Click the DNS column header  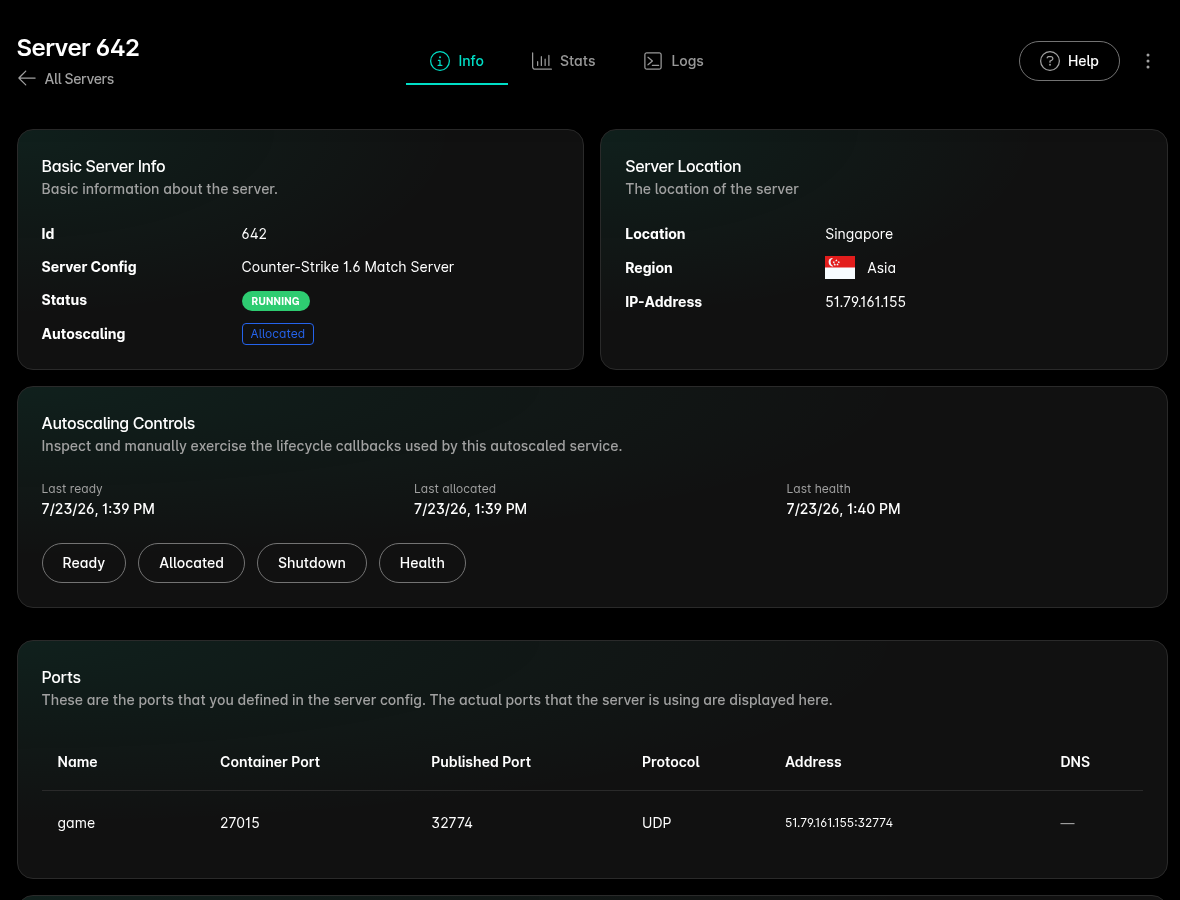[x=1075, y=762]
